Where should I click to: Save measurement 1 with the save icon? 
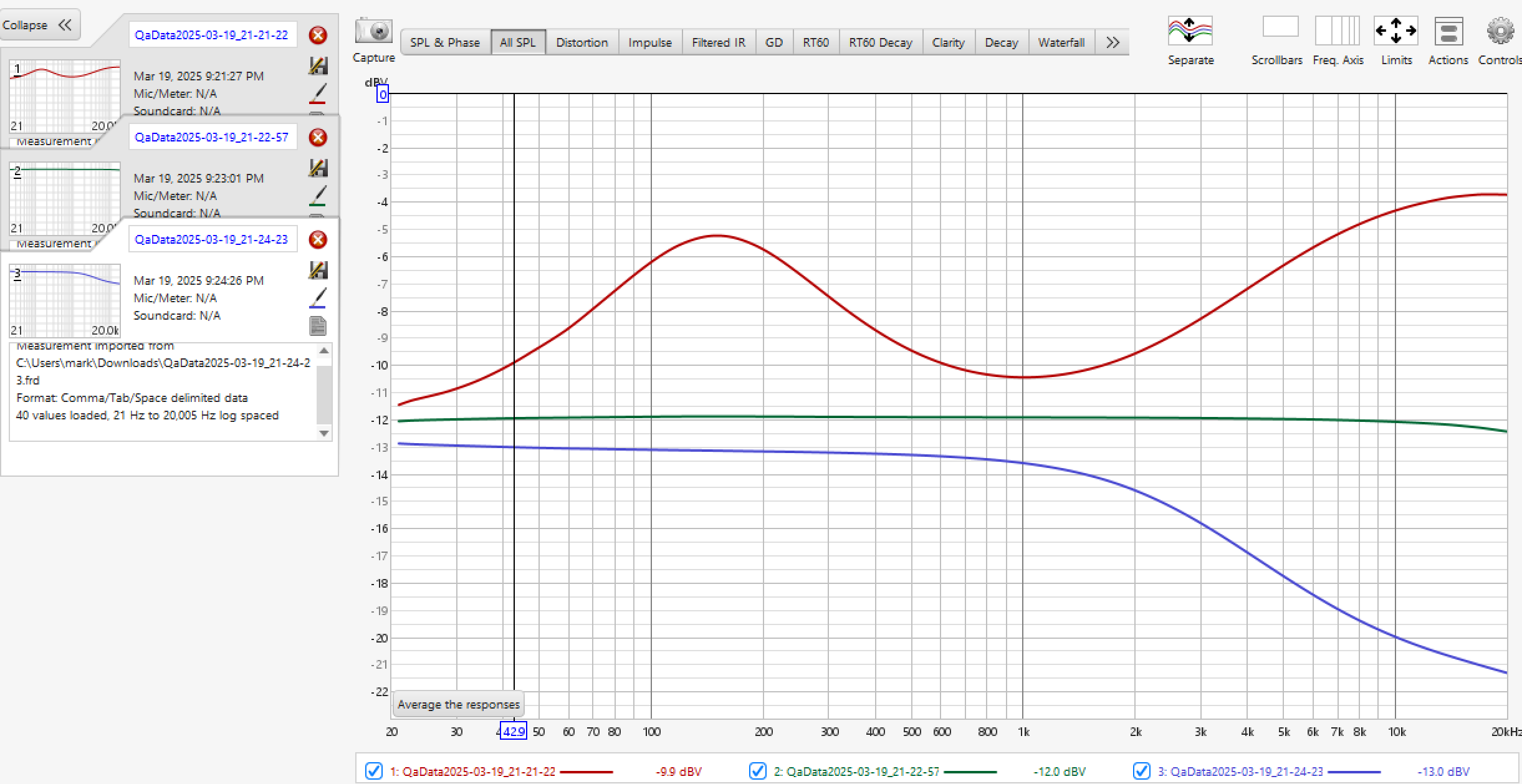pyautogui.click(x=318, y=65)
